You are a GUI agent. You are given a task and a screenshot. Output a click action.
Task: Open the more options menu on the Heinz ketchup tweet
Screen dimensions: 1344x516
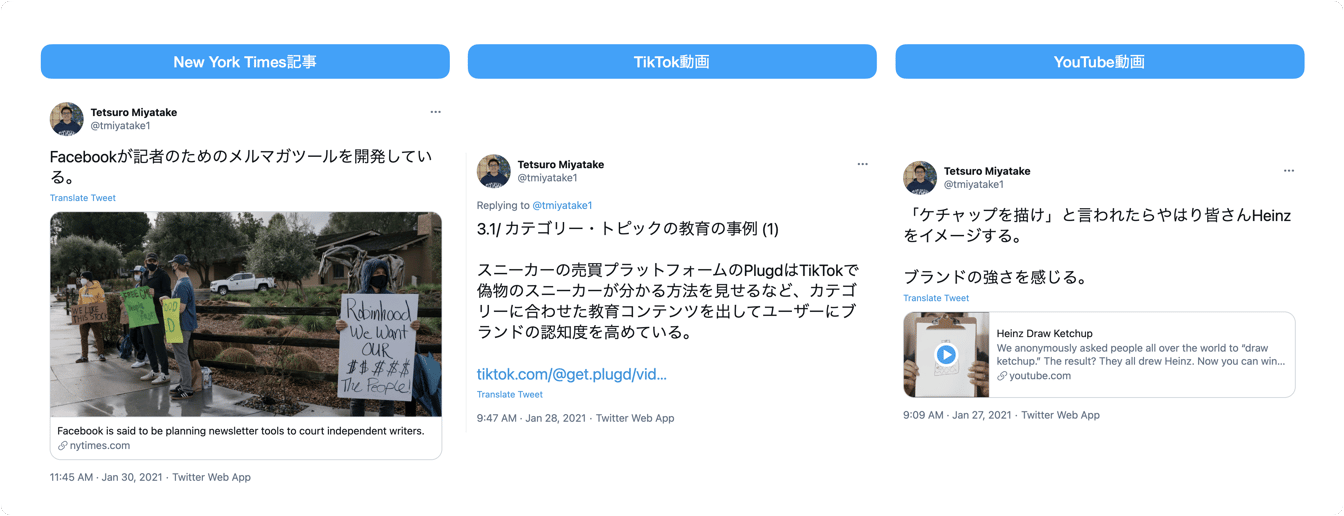(x=1289, y=171)
